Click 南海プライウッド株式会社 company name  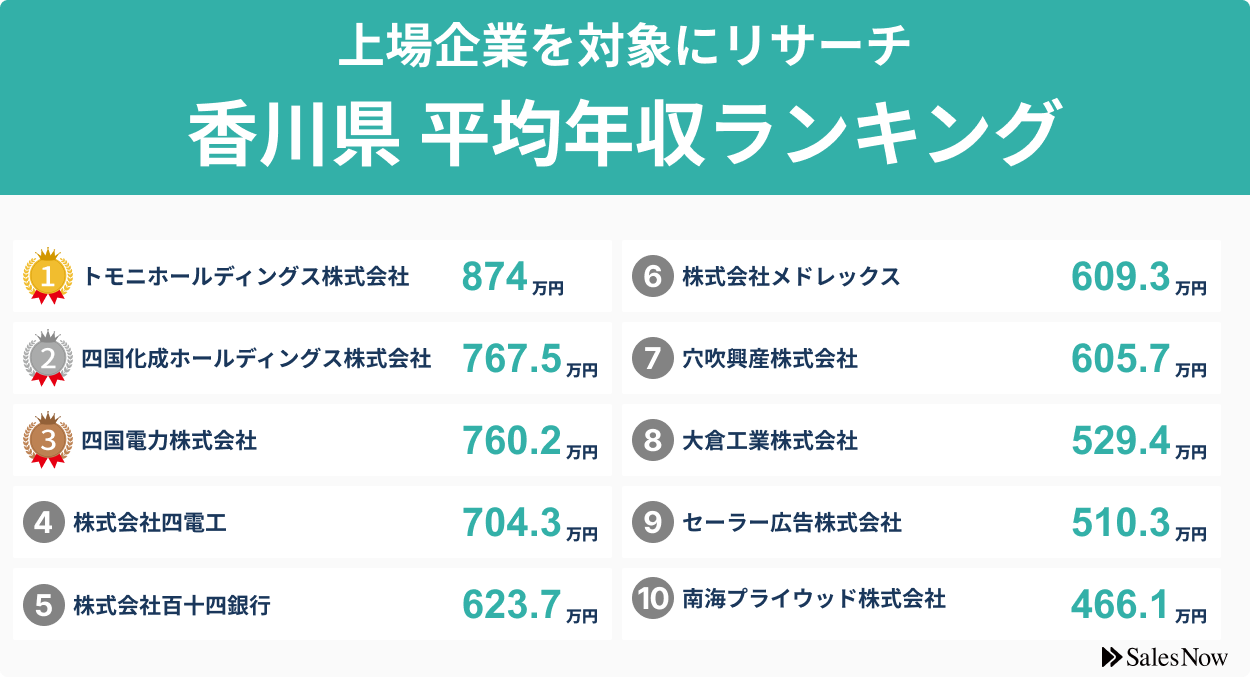[x=813, y=599]
